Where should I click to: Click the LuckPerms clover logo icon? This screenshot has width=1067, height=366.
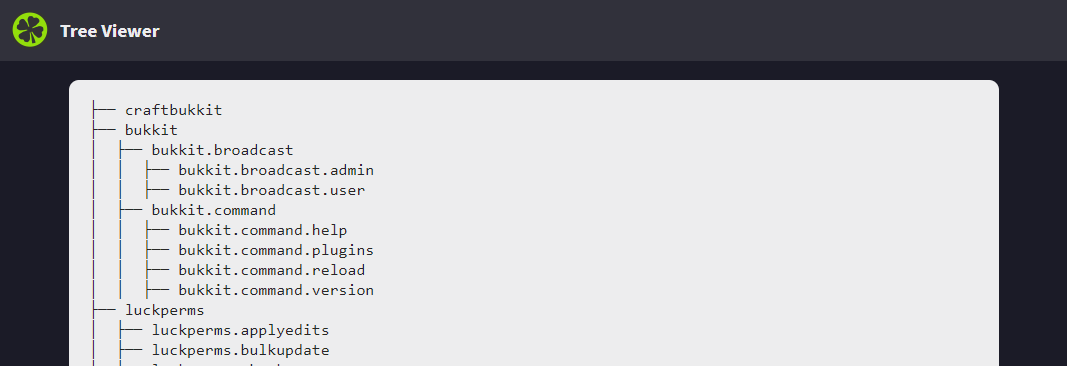click(x=30, y=30)
